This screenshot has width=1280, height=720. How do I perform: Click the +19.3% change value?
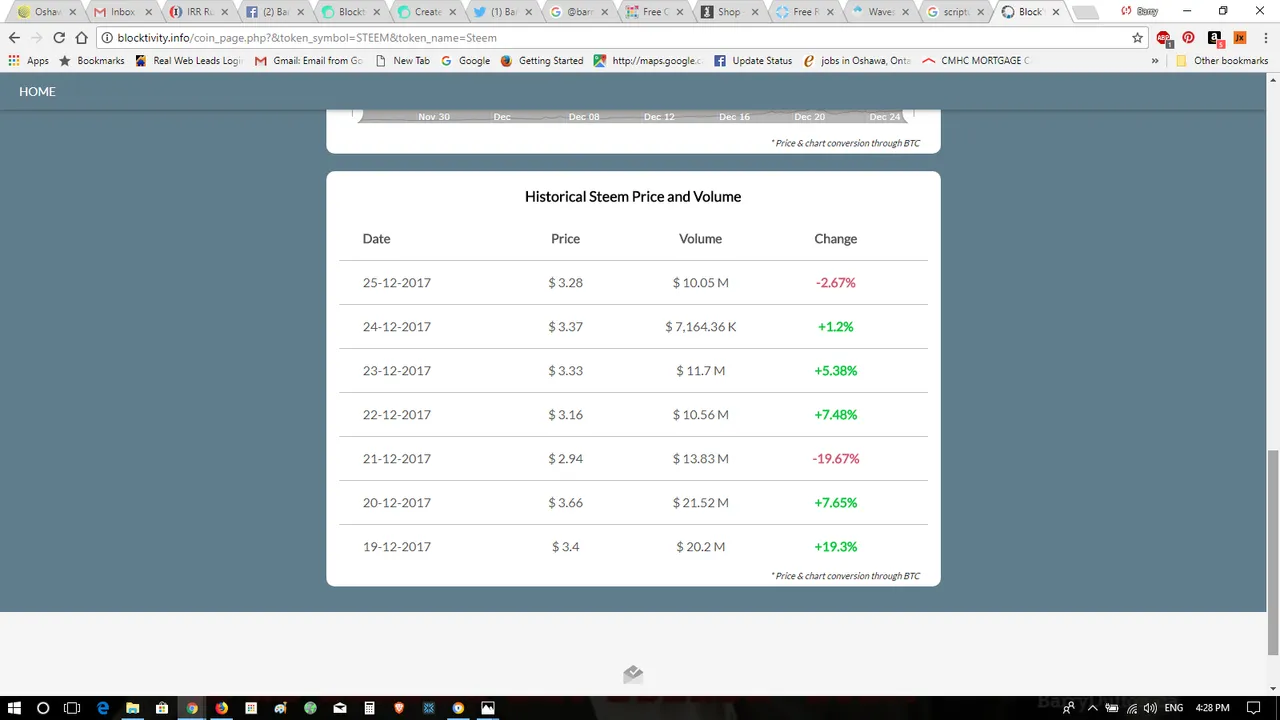coord(836,547)
